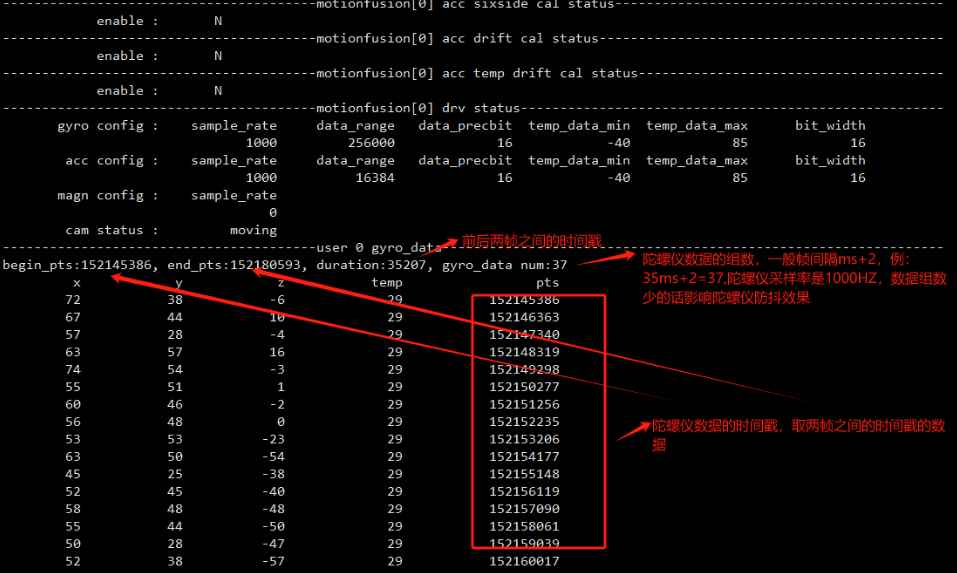Viewport: 957px width, 573px height.
Task: Click the pts column header
Action: [x=547, y=283]
